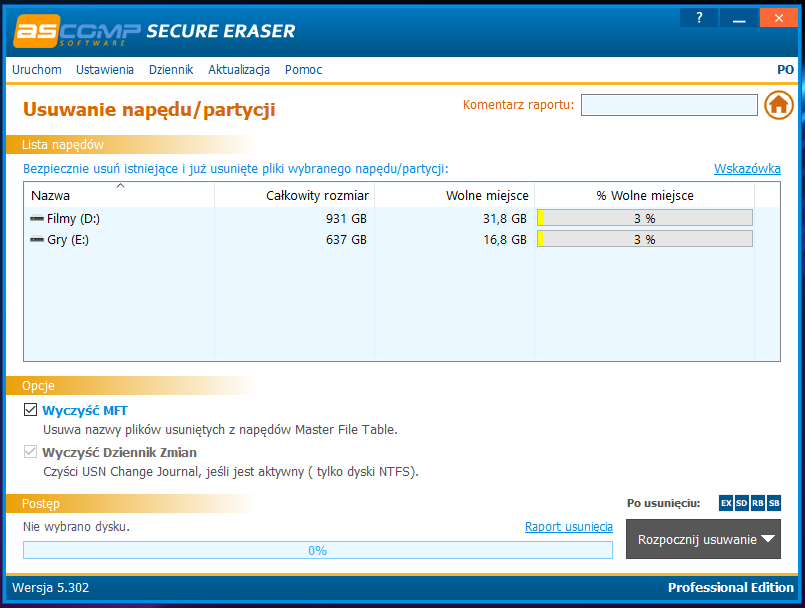Click Filmy (D:) free space percent bar
This screenshot has width=805, height=608.
point(645,218)
